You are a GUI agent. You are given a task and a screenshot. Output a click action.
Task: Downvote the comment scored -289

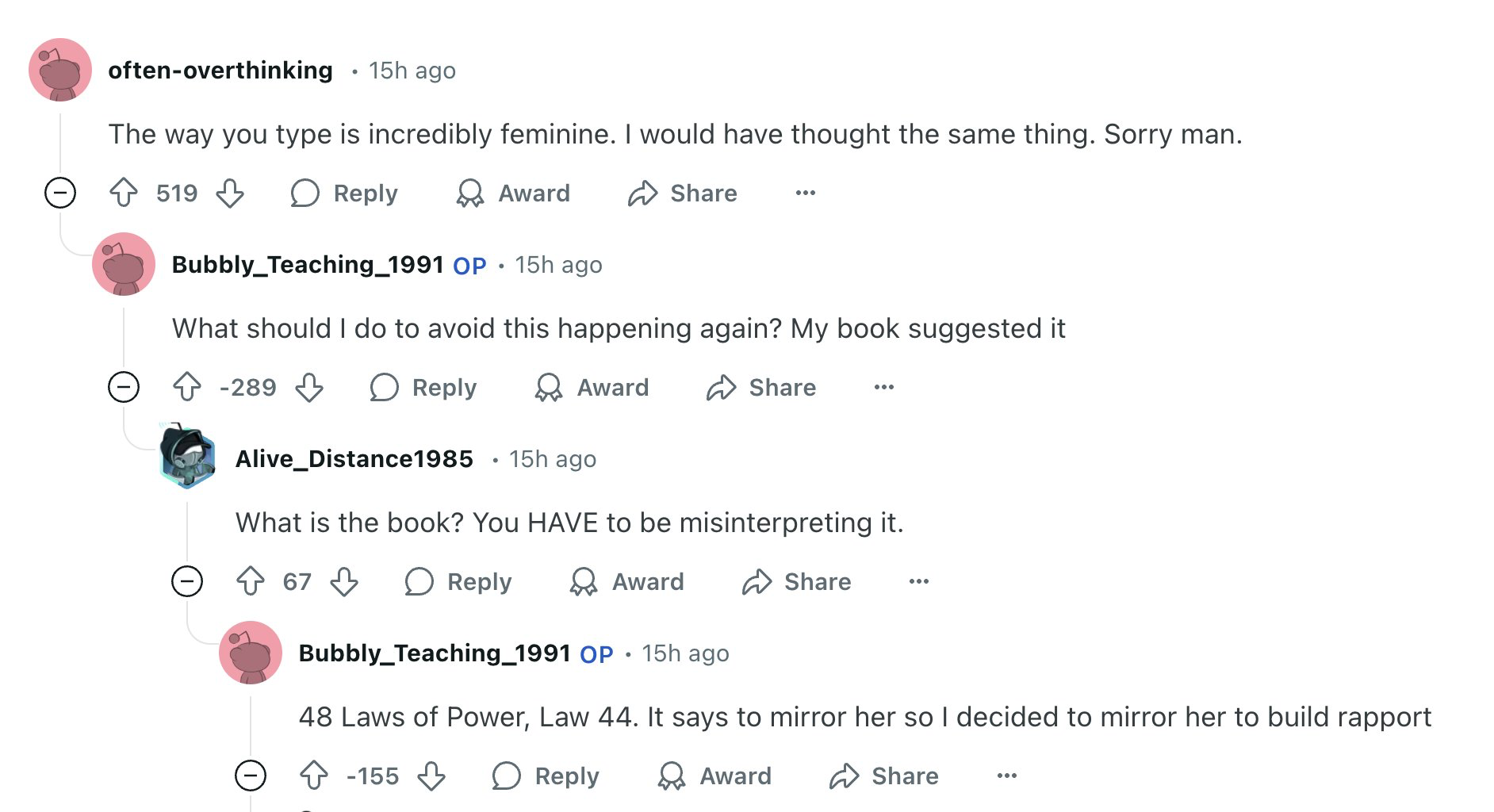tap(308, 387)
